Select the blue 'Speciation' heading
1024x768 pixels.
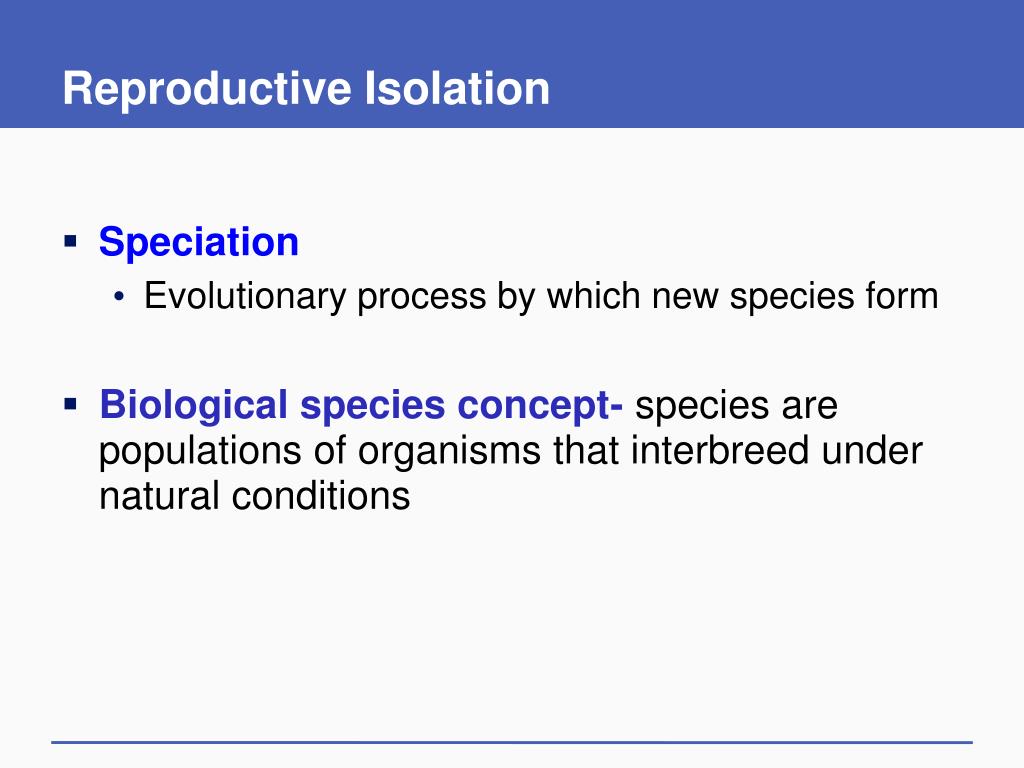pyautogui.click(x=199, y=242)
